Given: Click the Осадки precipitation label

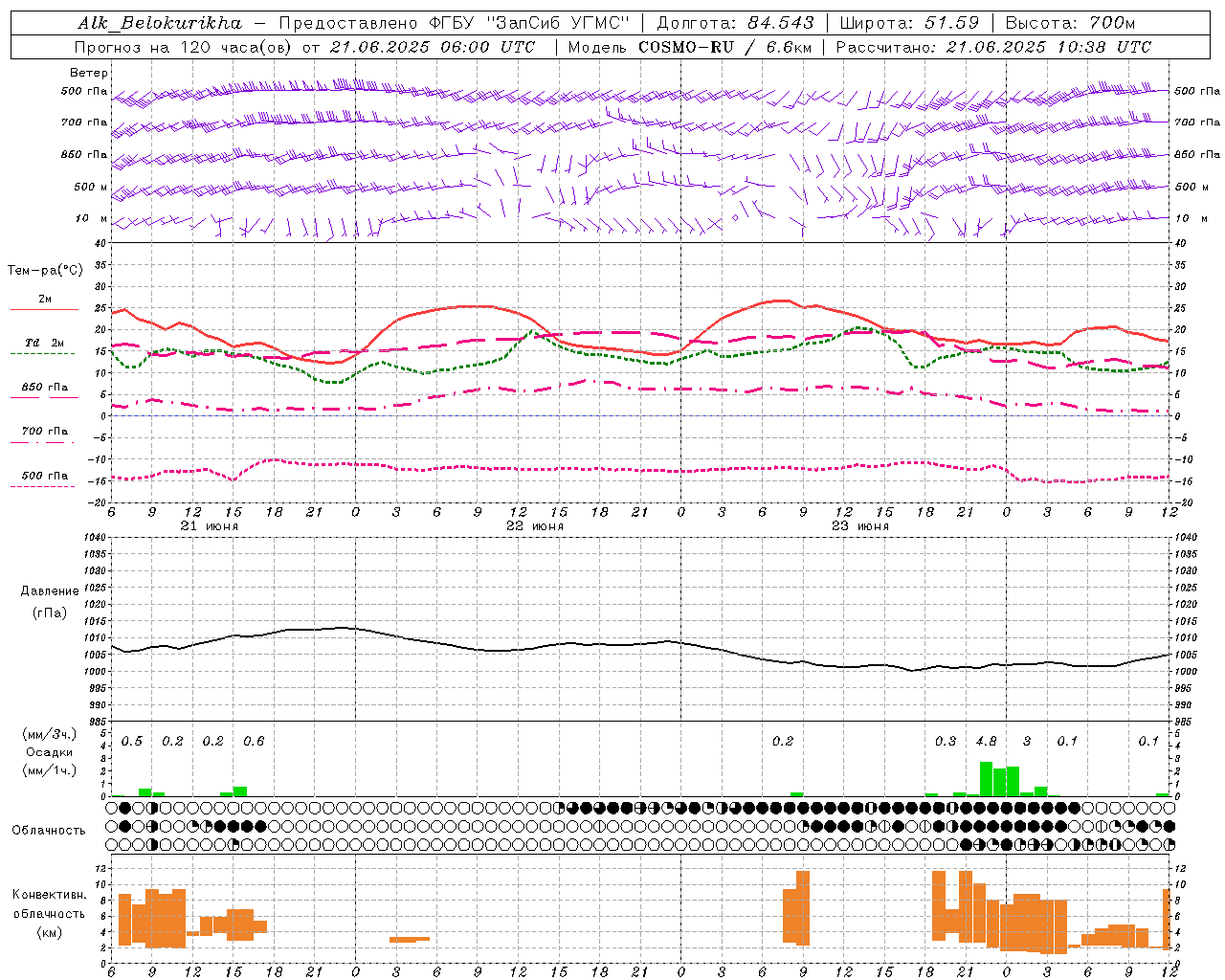Looking at the screenshot, I should 49,752.
